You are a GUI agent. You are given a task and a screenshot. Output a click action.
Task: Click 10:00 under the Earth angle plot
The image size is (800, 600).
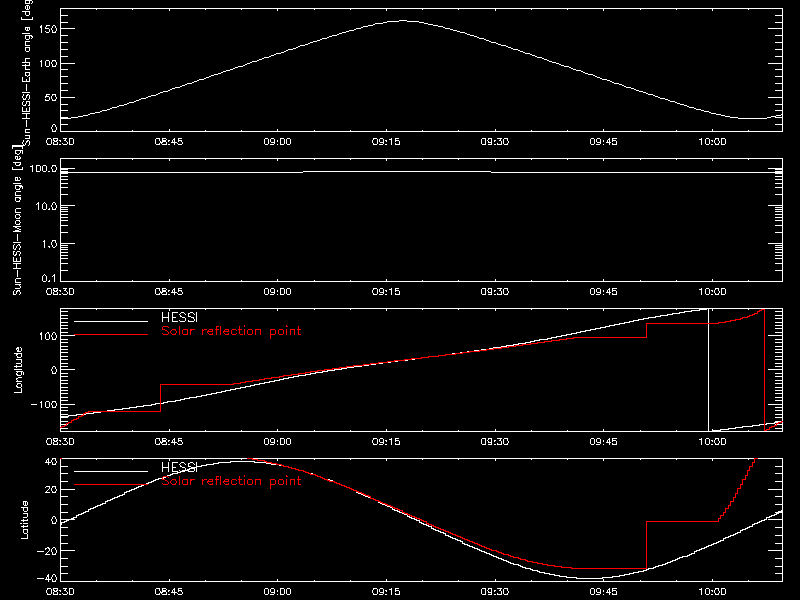[712, 141]
